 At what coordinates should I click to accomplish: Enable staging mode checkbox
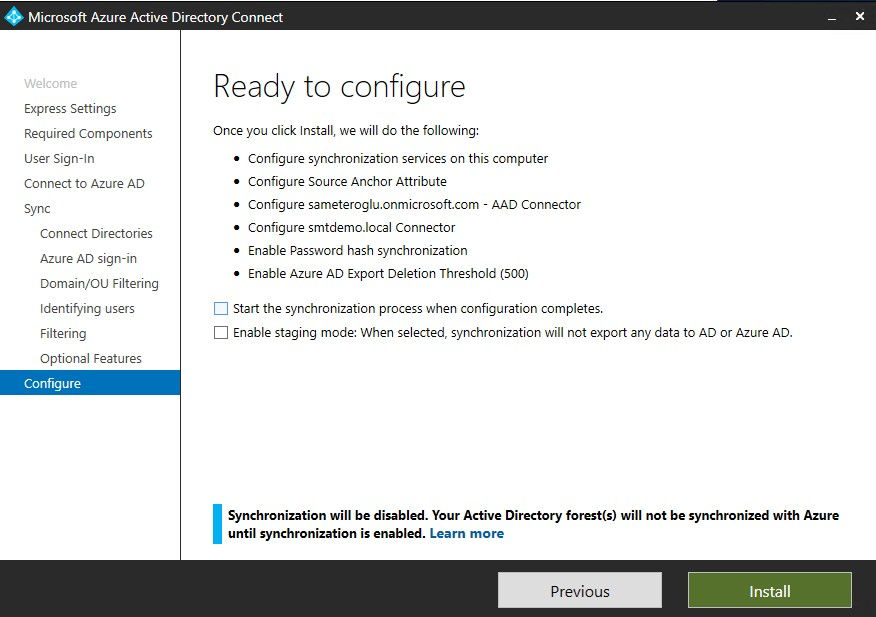(x=221, y=333)
